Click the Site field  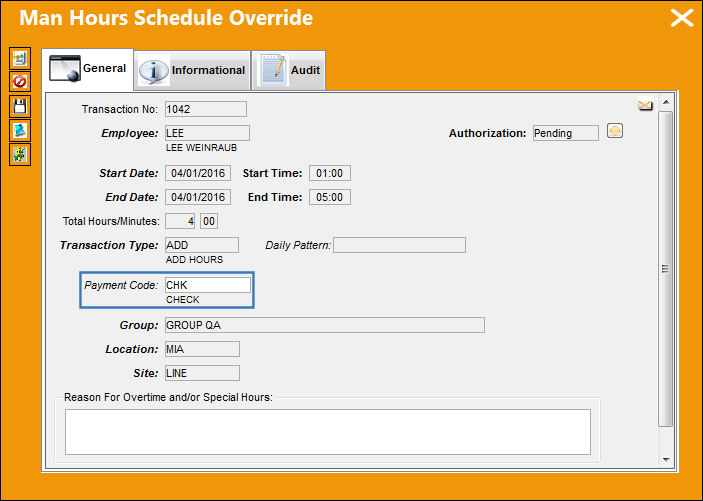pos(202,373)
